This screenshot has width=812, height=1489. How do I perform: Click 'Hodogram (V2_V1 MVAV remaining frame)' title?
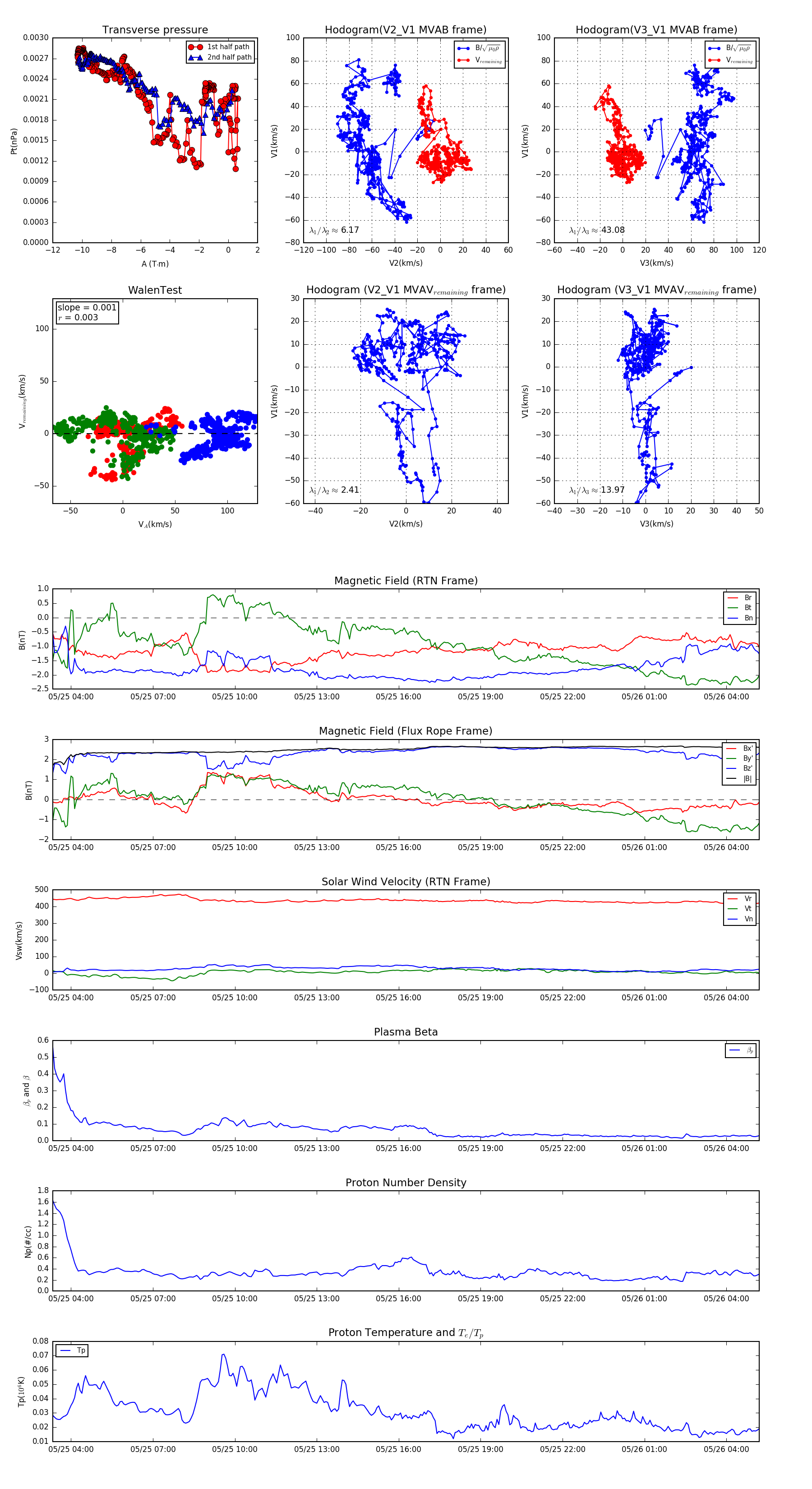[406, 290]
